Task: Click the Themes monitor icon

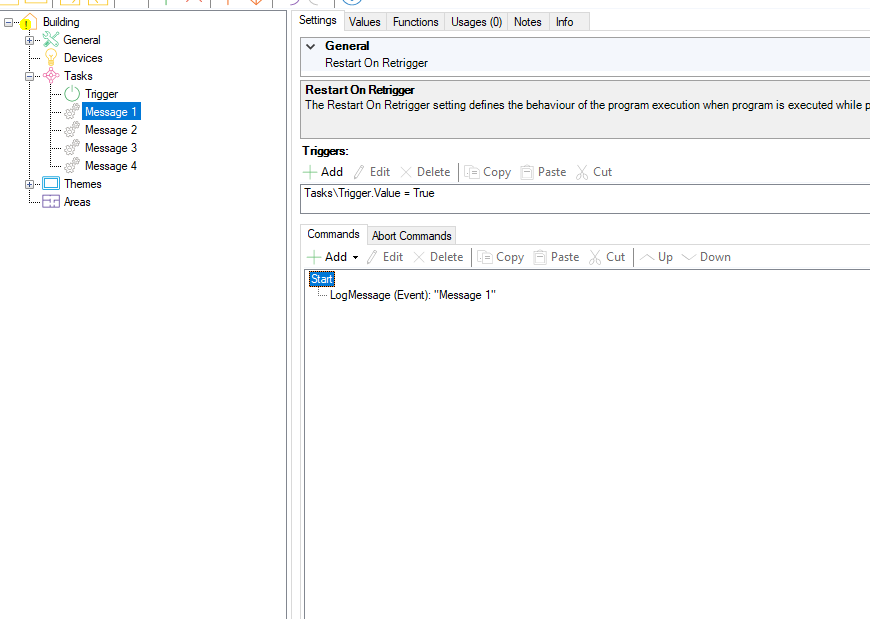Action: click(x=51, y=184)
